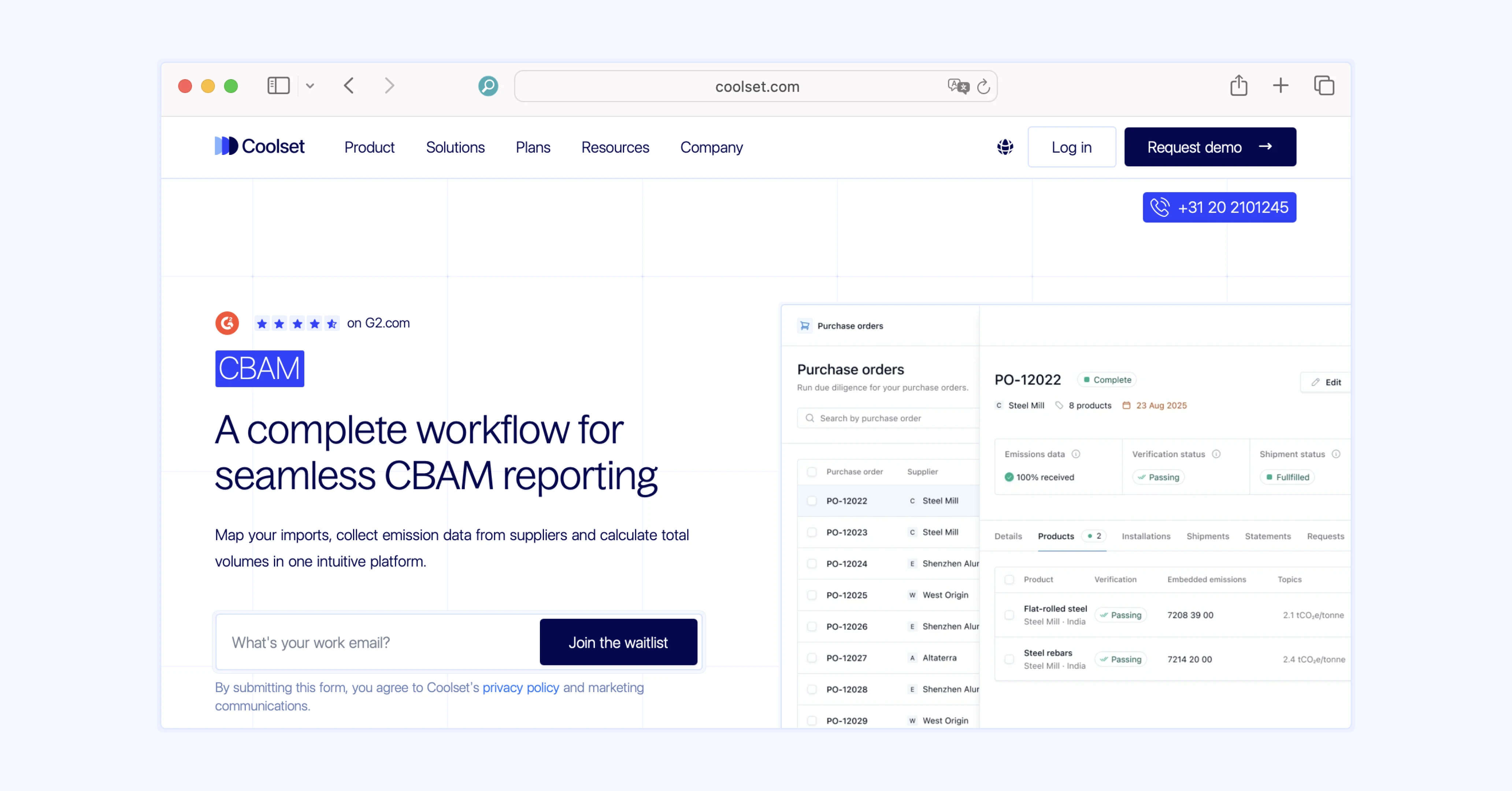
Task: Check the PO-12027 row checkbox
Action: point(812,658)
